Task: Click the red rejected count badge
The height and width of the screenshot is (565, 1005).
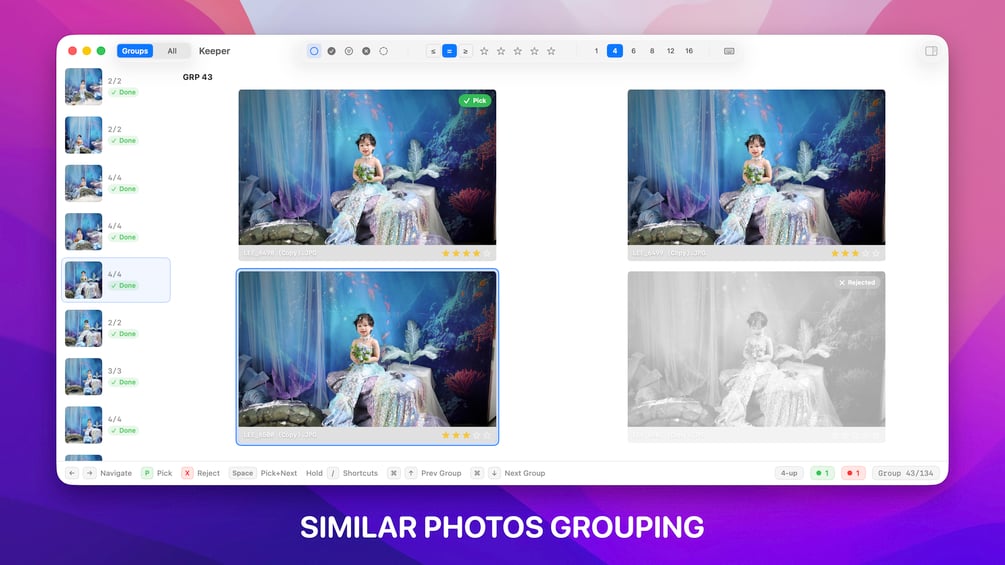Action: 853,473
